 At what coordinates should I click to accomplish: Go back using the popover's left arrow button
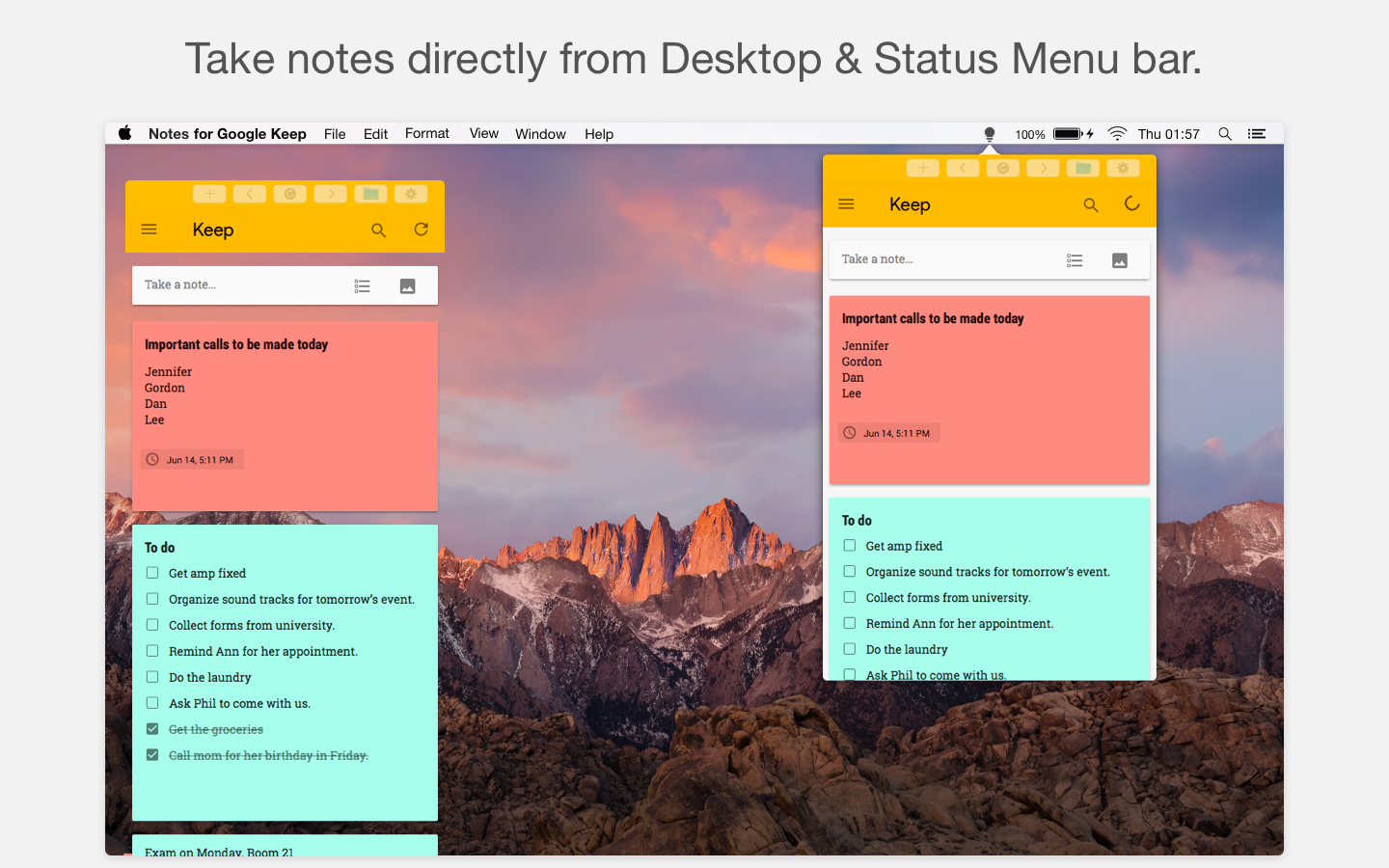click(963, 168)
